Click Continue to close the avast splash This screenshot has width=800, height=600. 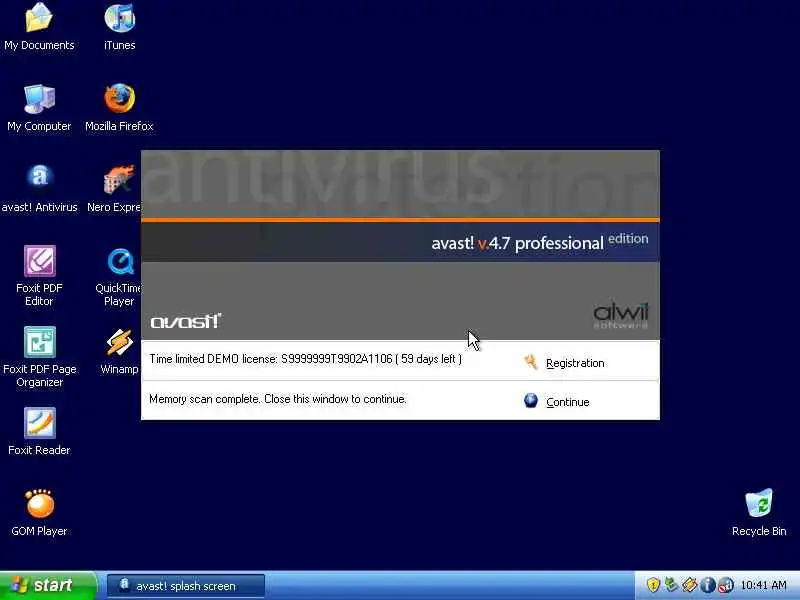tap(567, 402)
